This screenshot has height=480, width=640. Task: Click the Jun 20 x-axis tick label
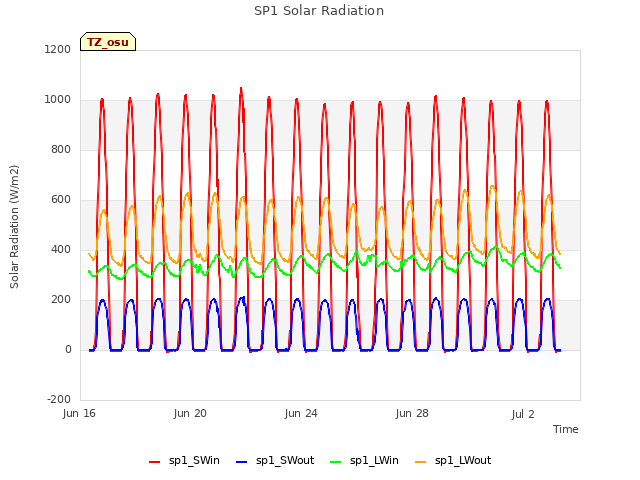point(190,413)
